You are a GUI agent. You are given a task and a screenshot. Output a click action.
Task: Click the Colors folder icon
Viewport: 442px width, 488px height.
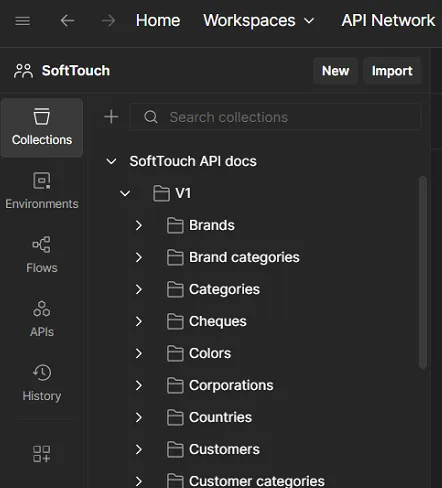tap(175, 353)
